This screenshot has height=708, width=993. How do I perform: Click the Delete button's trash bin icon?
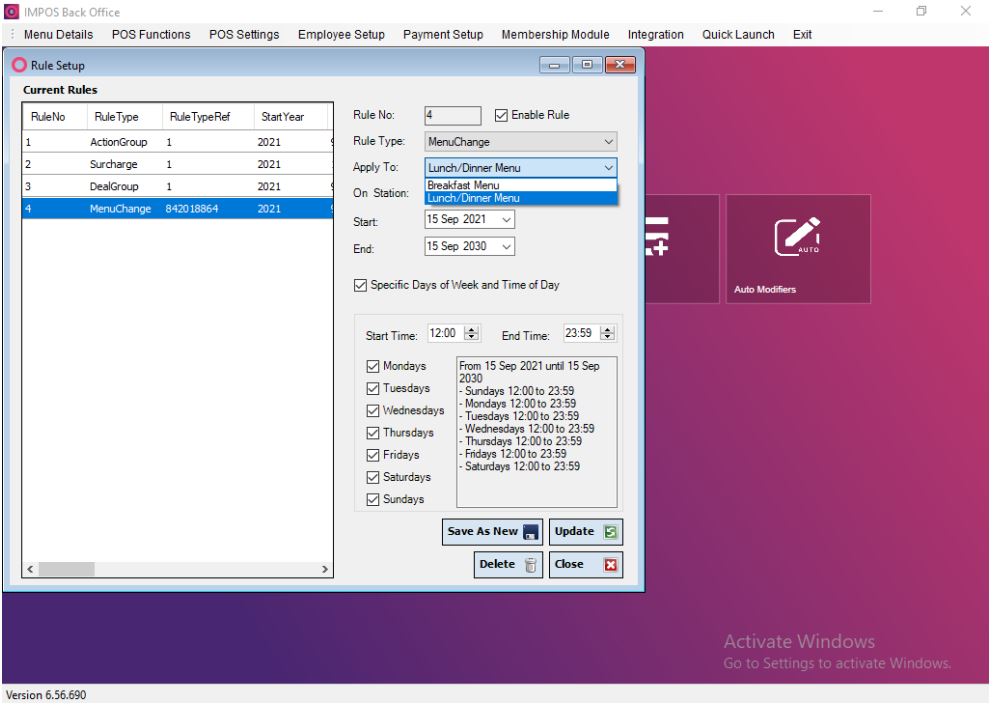(531, 565)
